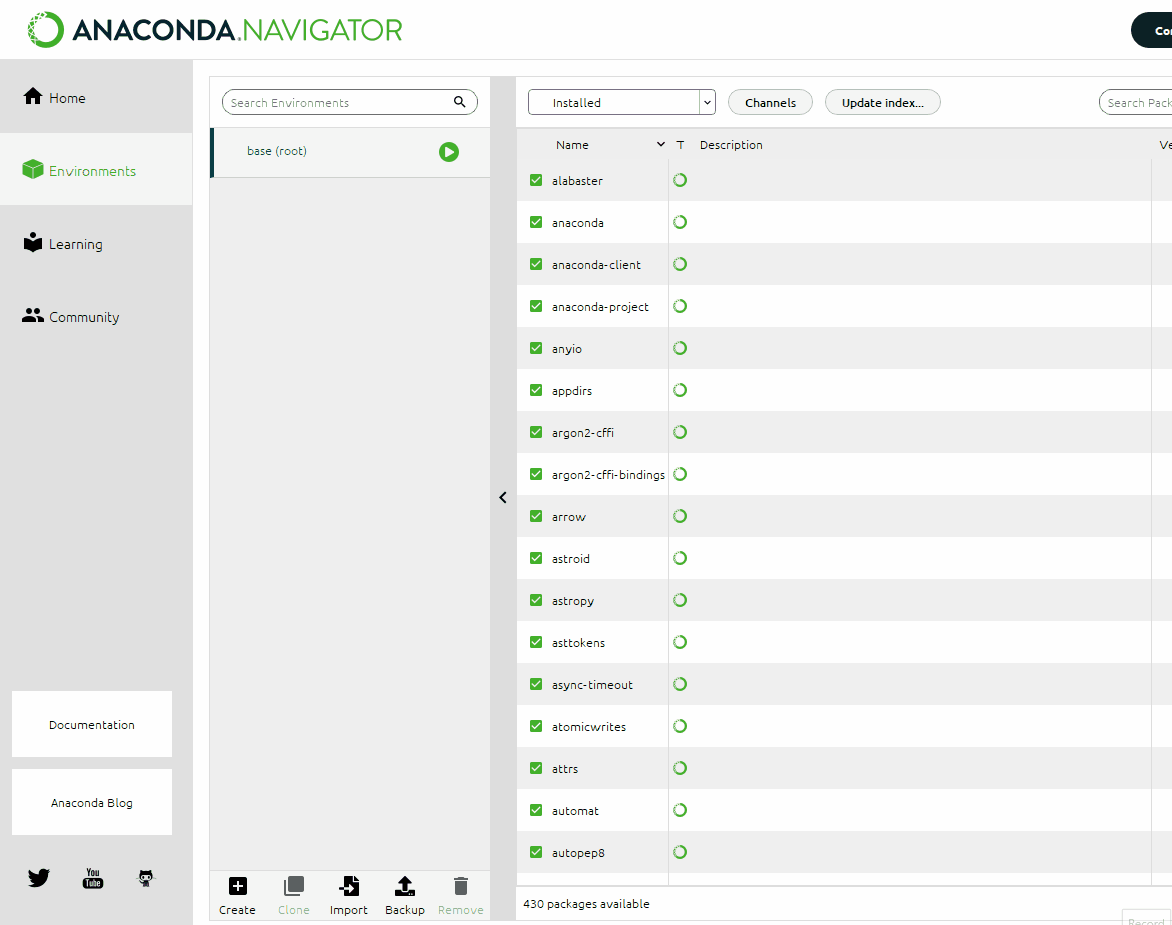This screenshot has height=925, width=1172.
Task: Open the Twitter icon link
Action: click(39, 877)
